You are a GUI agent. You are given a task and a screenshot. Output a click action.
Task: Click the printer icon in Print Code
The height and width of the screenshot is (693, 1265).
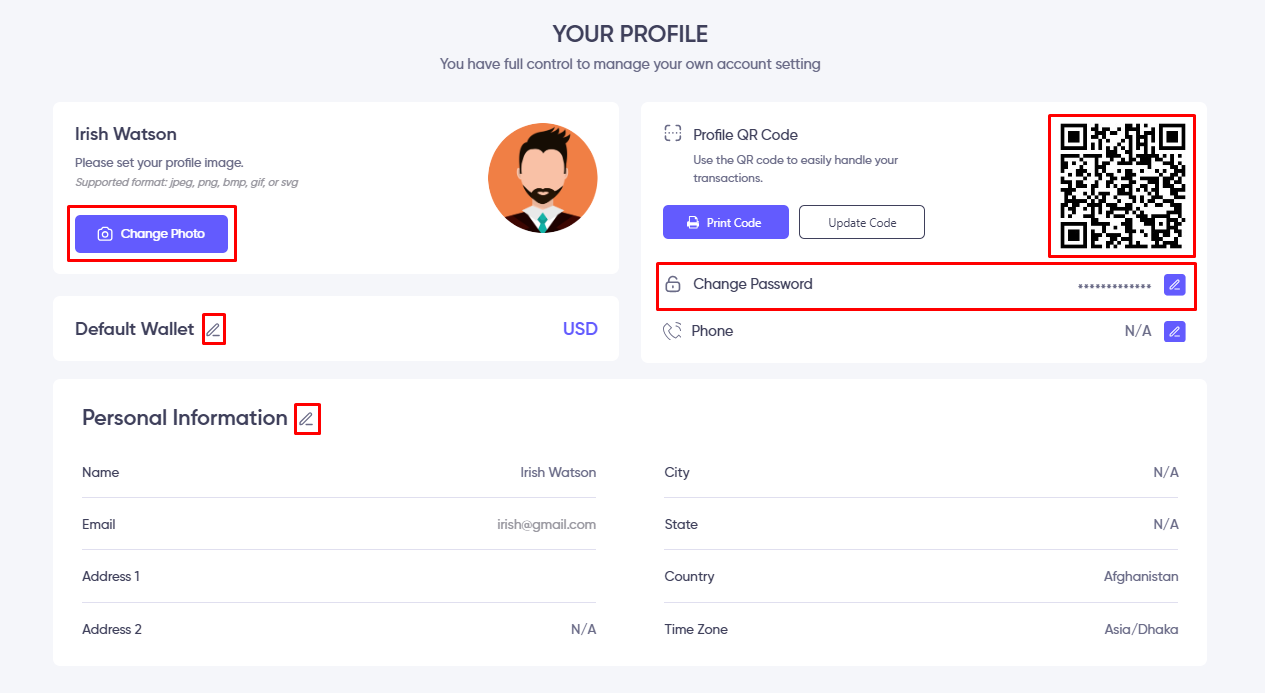click(692, 223)
